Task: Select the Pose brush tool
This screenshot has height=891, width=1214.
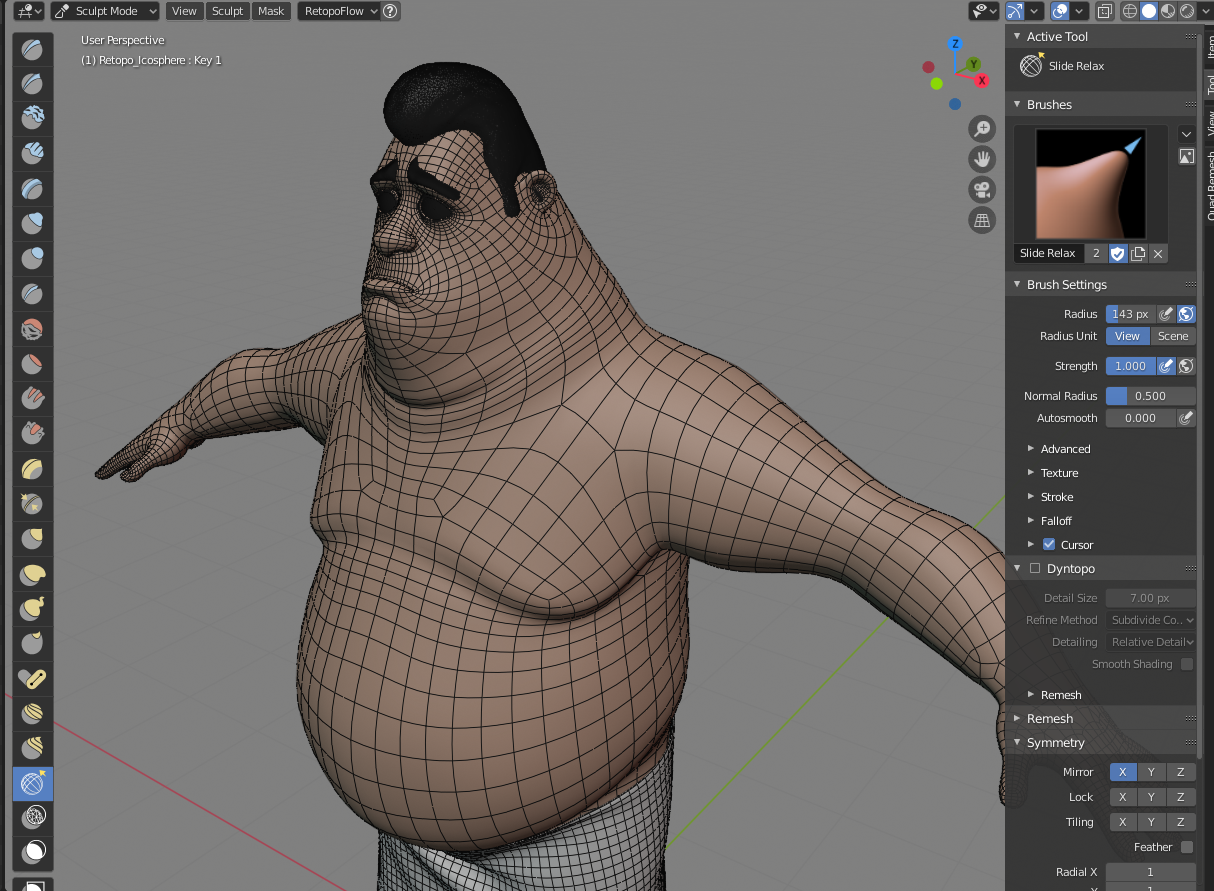Action: [x=33, y=680]
